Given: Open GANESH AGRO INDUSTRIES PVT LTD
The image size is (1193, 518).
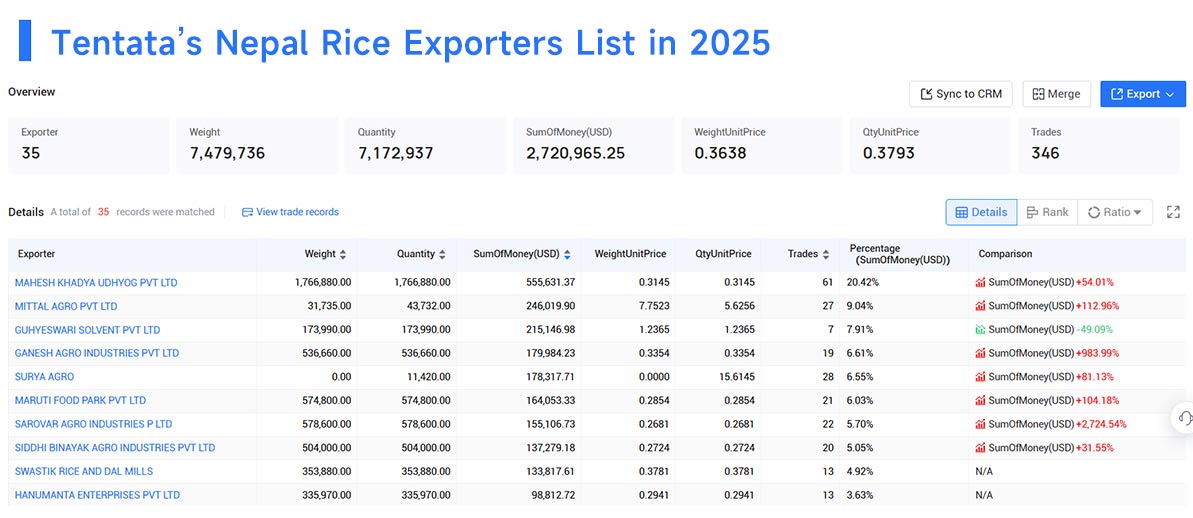Looking at the screenshot, I should pyautogui.click(x=97, y=354).
